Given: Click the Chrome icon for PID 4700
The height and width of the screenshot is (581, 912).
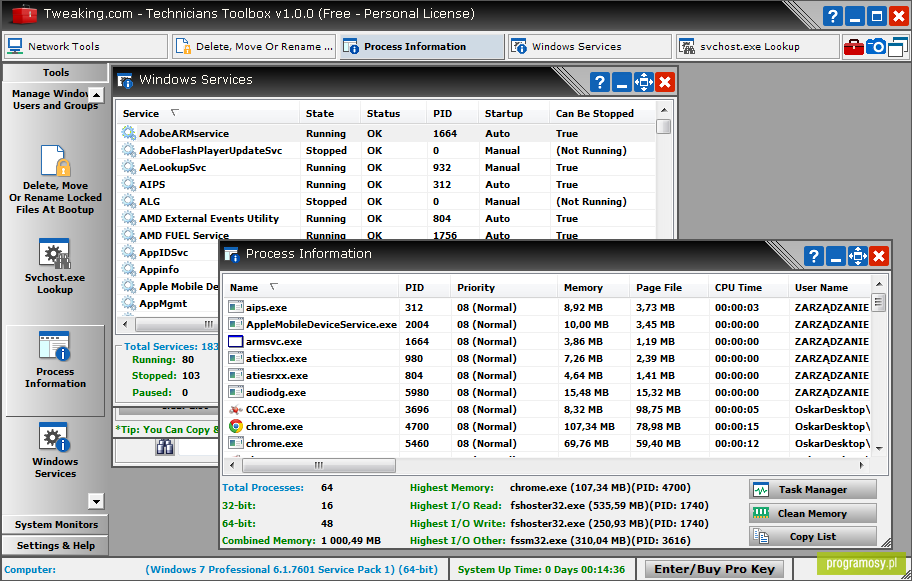Looking at the screenshot, I should 236,426.
